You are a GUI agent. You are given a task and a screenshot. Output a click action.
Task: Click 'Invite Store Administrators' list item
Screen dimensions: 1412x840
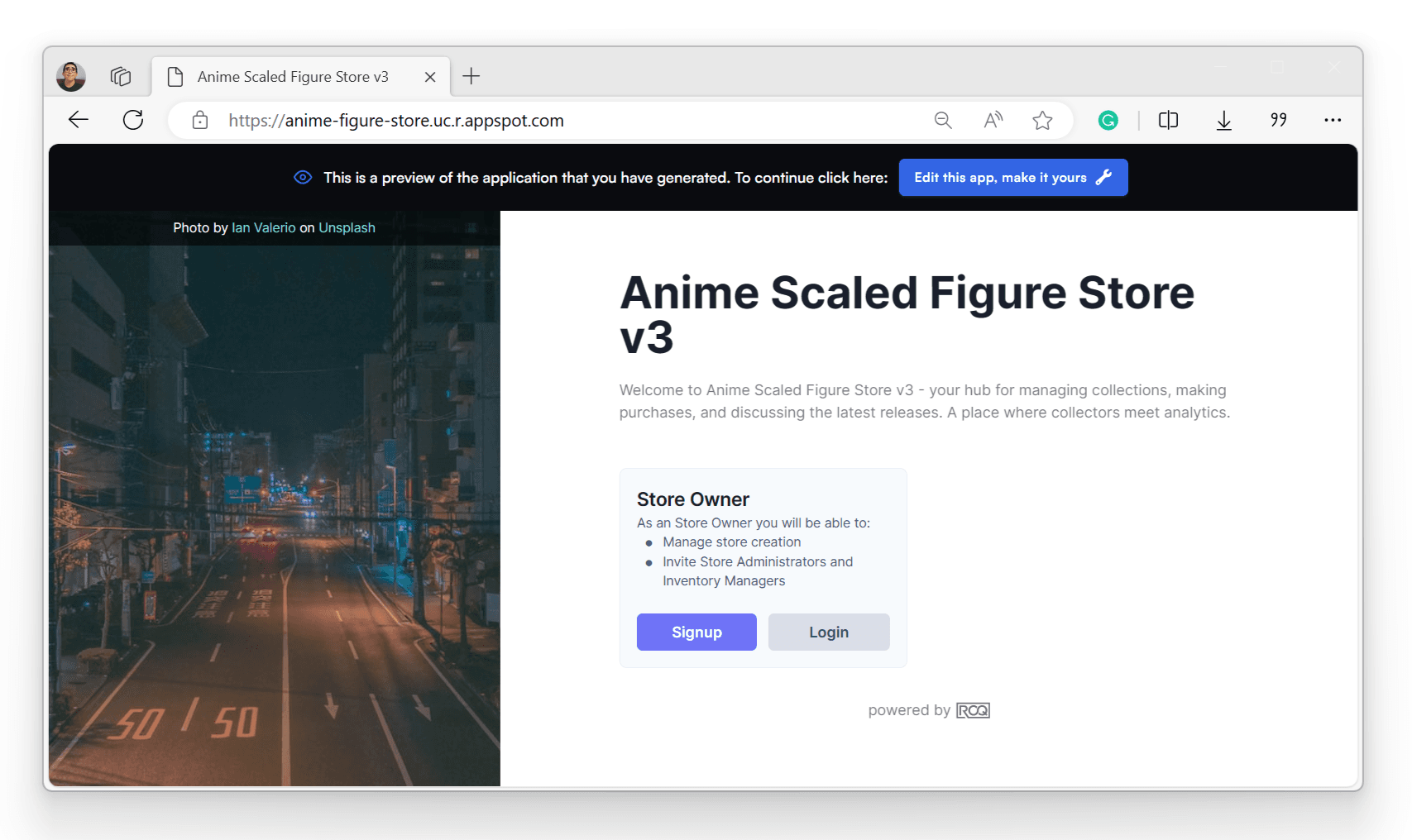click(758, 571)
